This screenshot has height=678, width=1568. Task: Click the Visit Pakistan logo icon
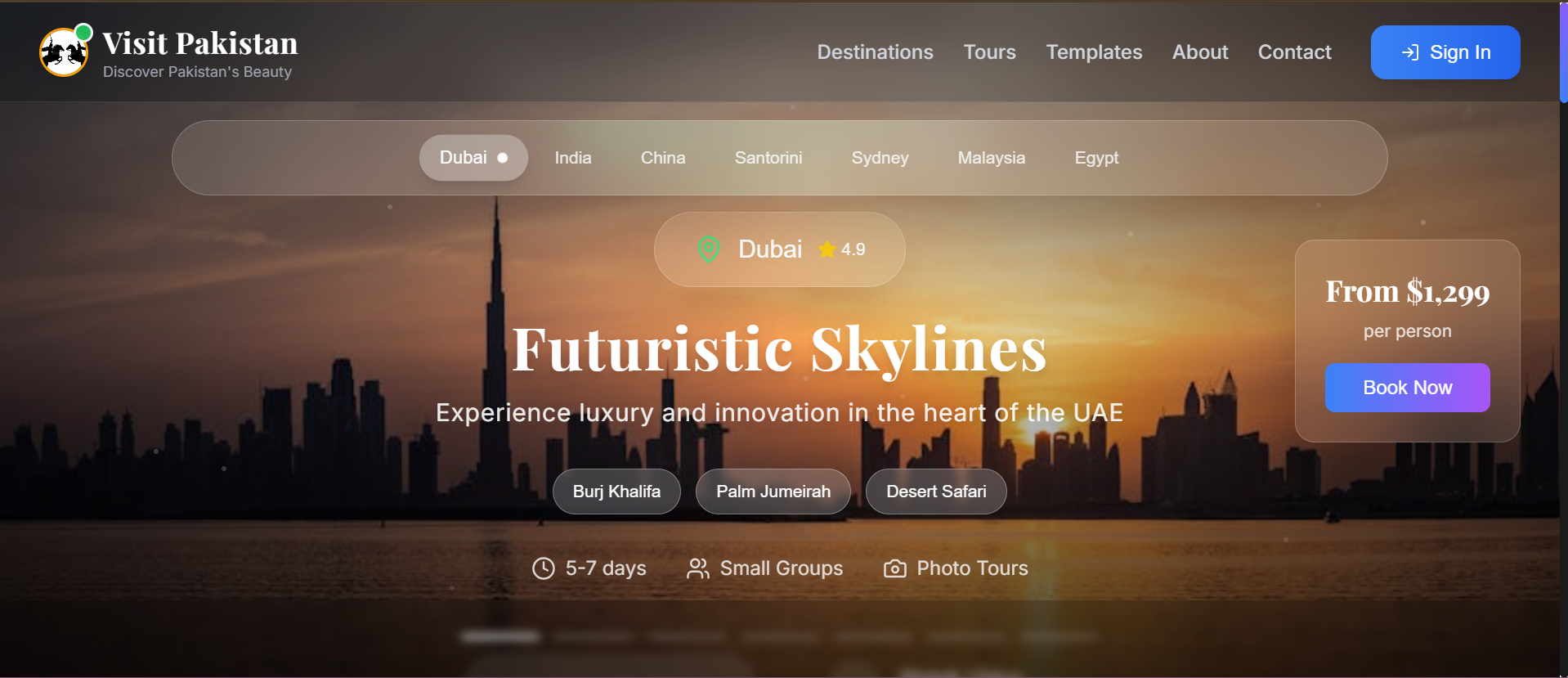pos(64,52)
